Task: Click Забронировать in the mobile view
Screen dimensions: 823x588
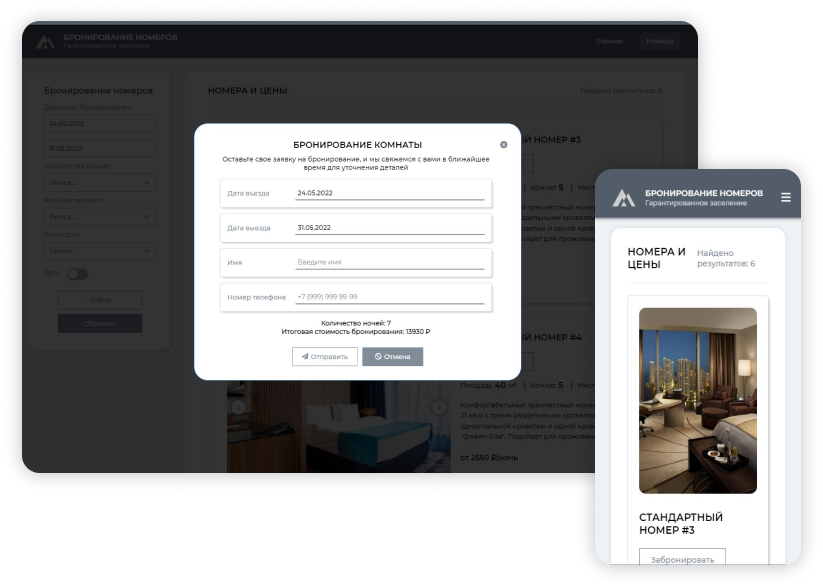Action: (x=682, y=558)
